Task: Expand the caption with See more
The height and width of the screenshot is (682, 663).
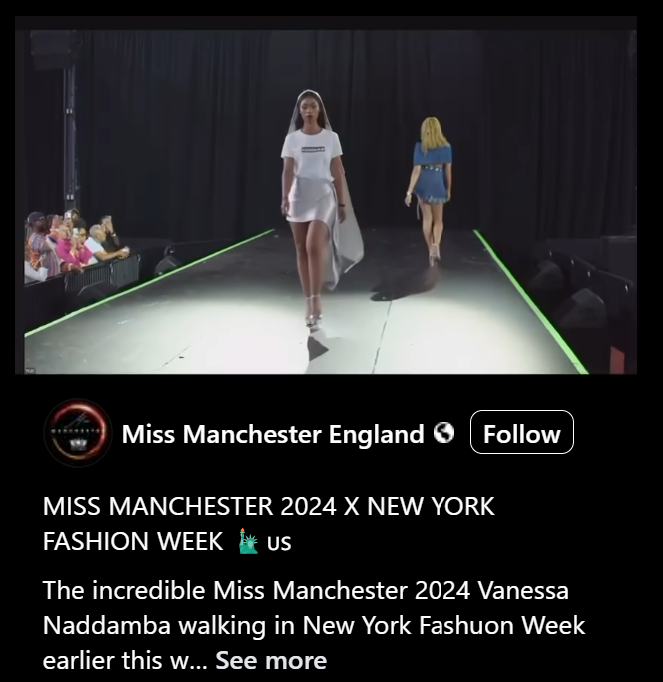Action: click(271, 660)
